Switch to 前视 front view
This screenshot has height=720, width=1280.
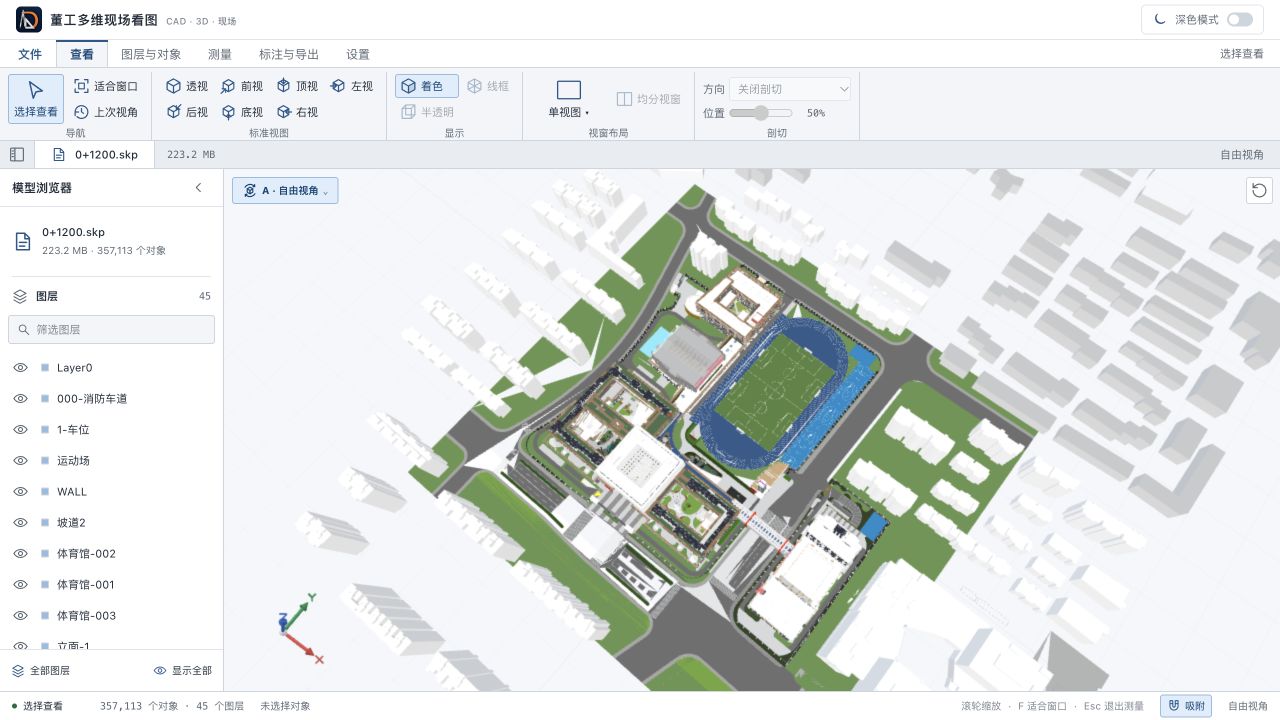point(242,86)
